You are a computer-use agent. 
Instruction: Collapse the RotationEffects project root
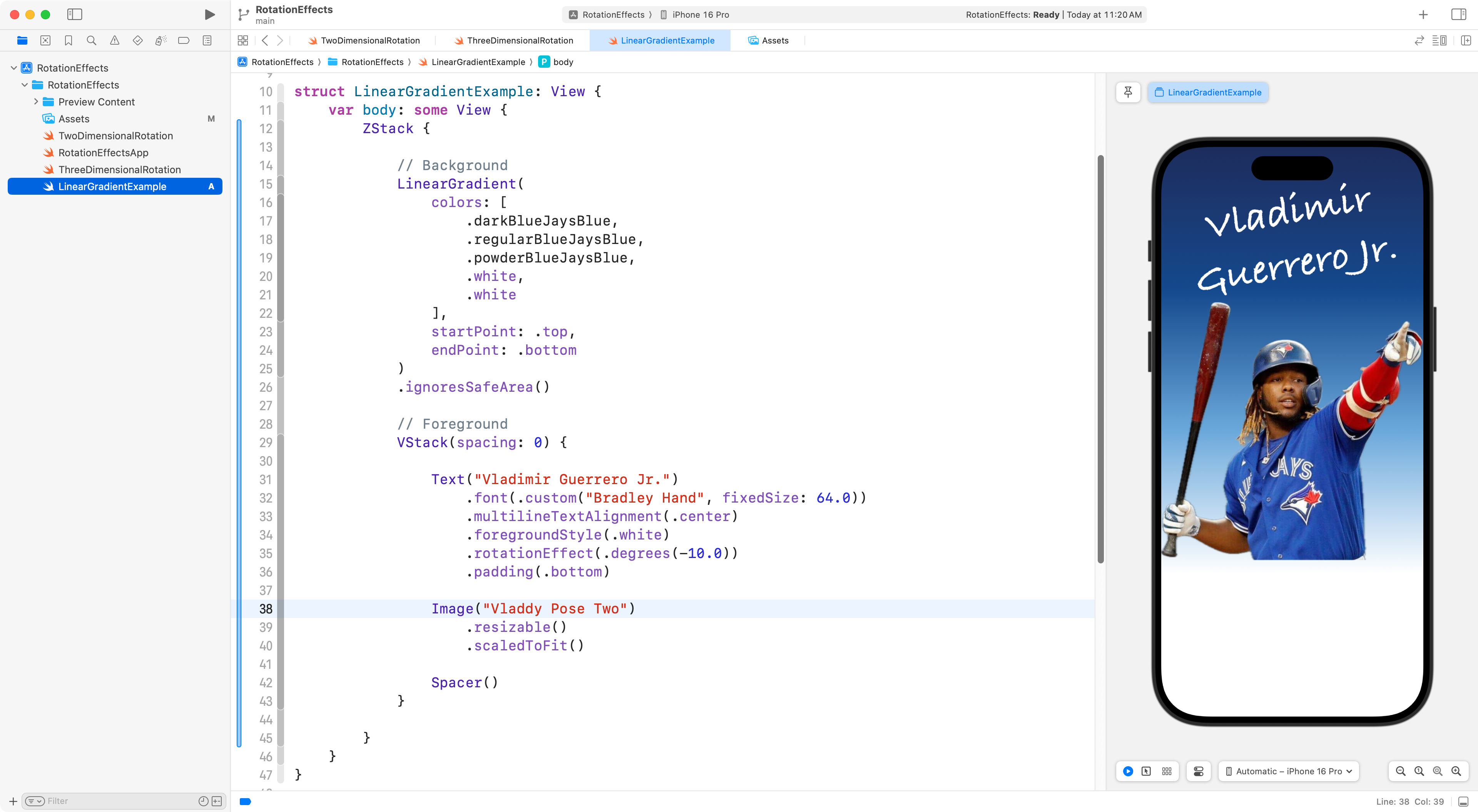14,68
